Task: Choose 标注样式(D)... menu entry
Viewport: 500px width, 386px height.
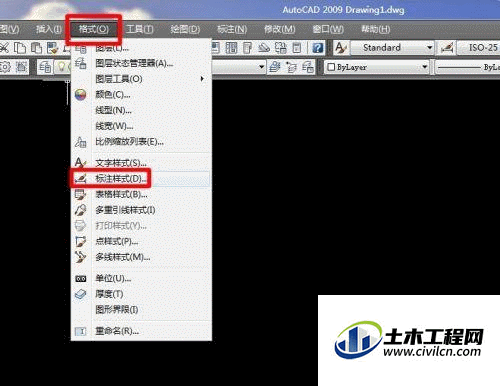Action: pos(141,179)
